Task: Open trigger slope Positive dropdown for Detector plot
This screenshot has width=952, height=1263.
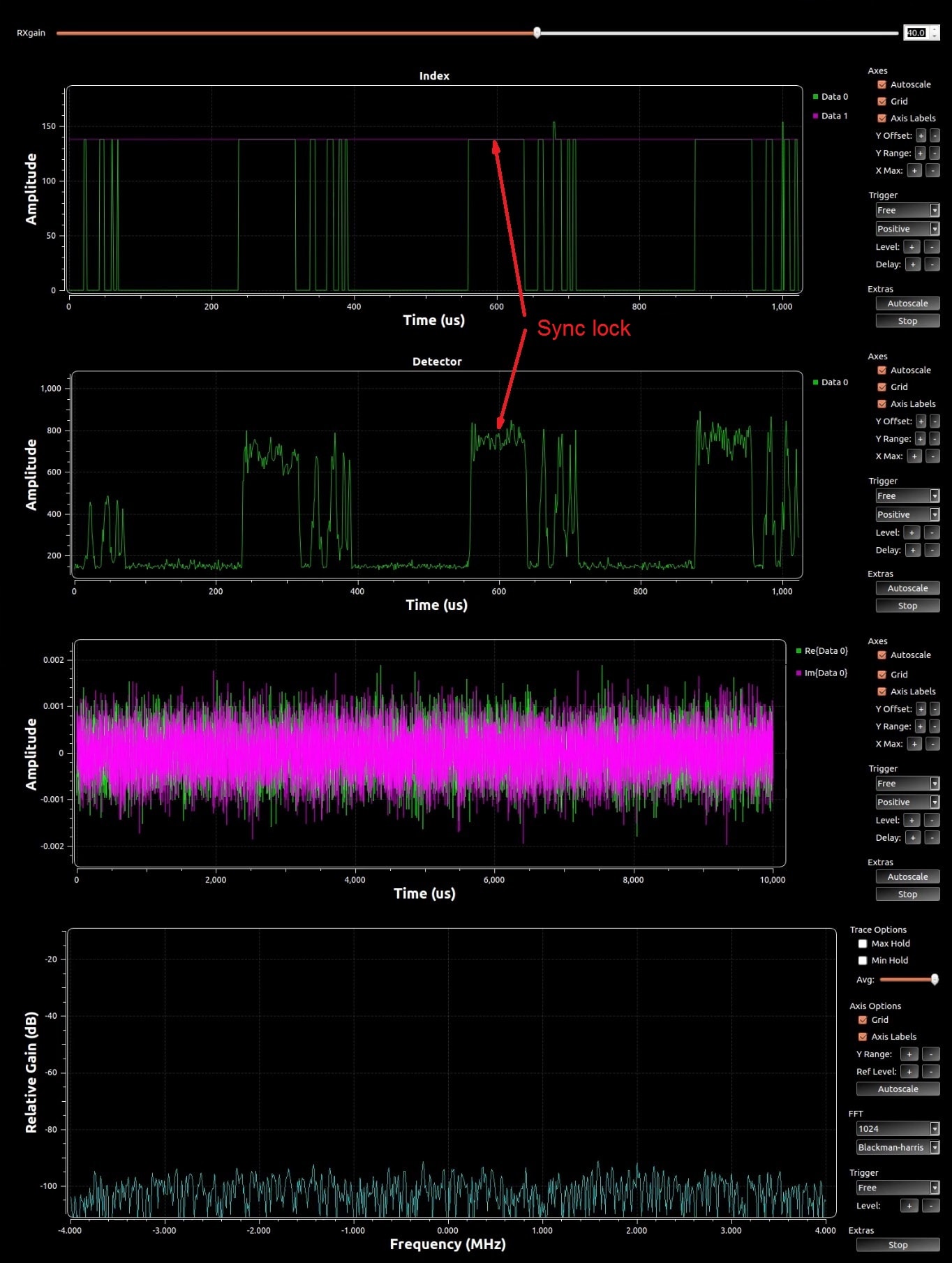Action: coord(907,514)
